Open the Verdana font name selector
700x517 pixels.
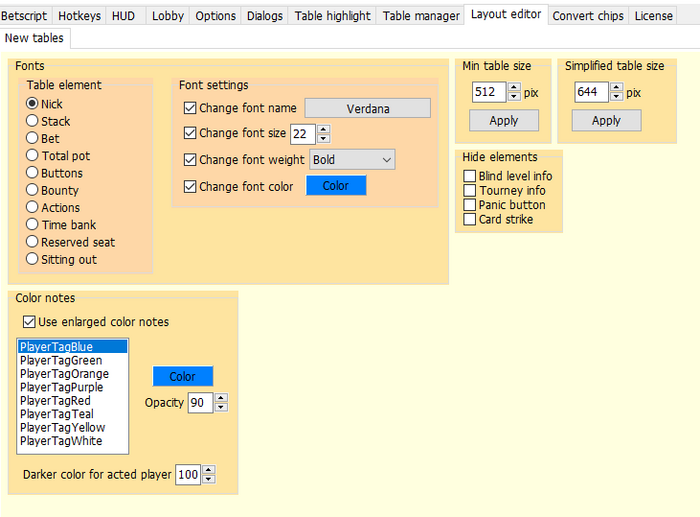pos(367,108)
